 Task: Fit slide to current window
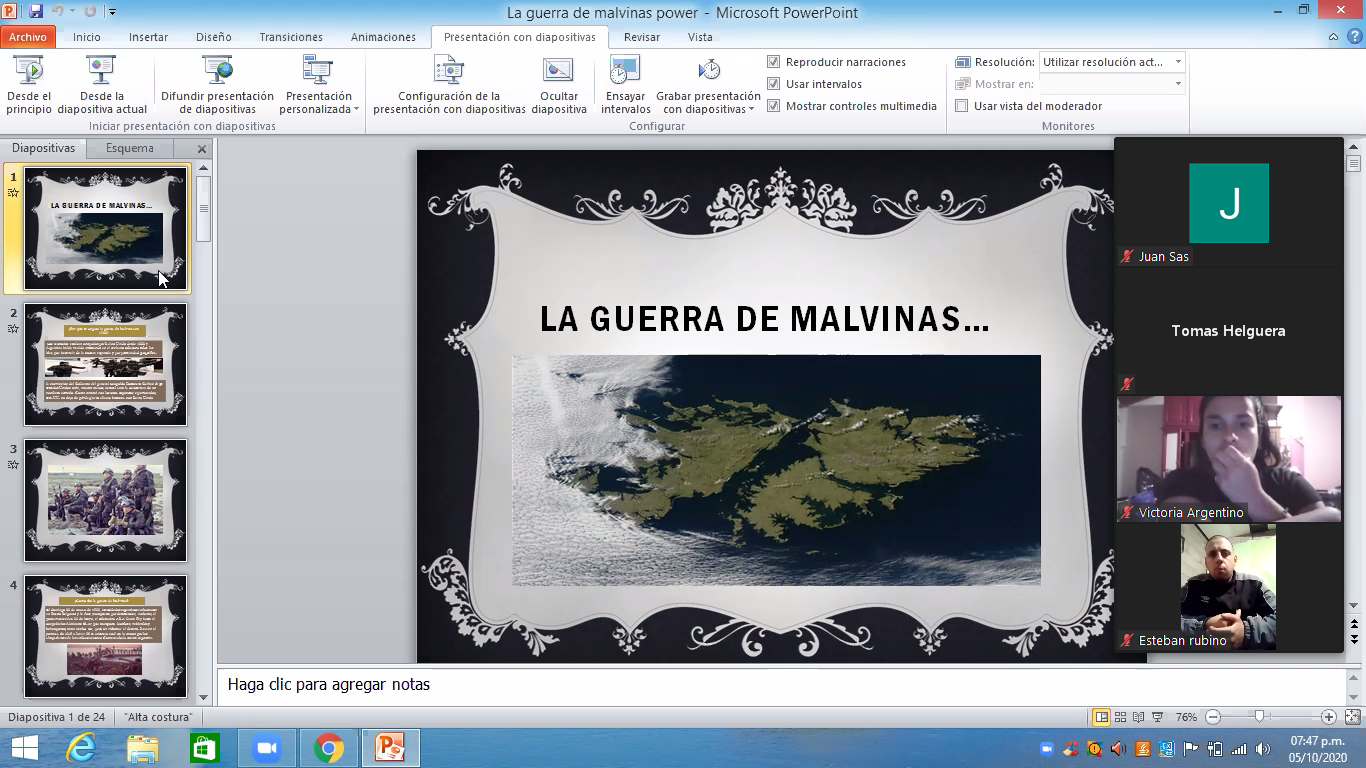1352,717
